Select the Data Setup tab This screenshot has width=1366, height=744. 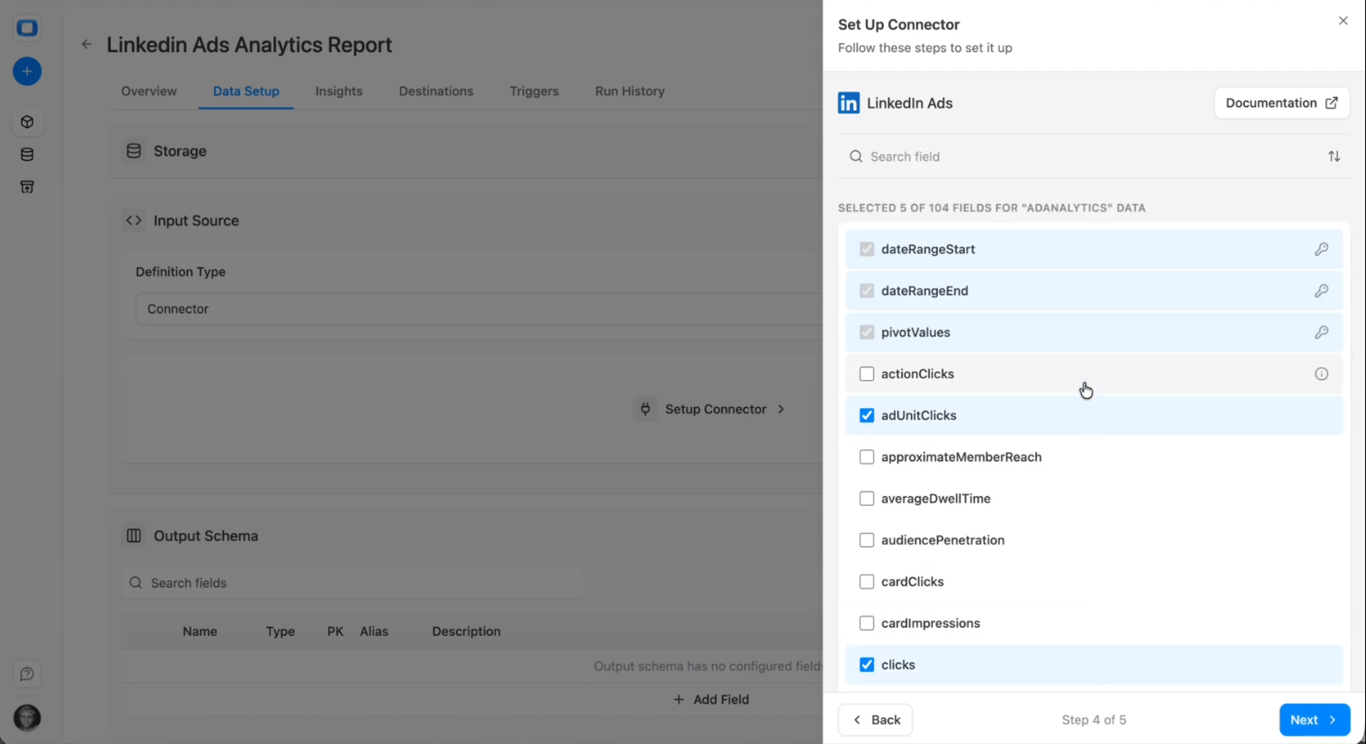coord(246,91)
